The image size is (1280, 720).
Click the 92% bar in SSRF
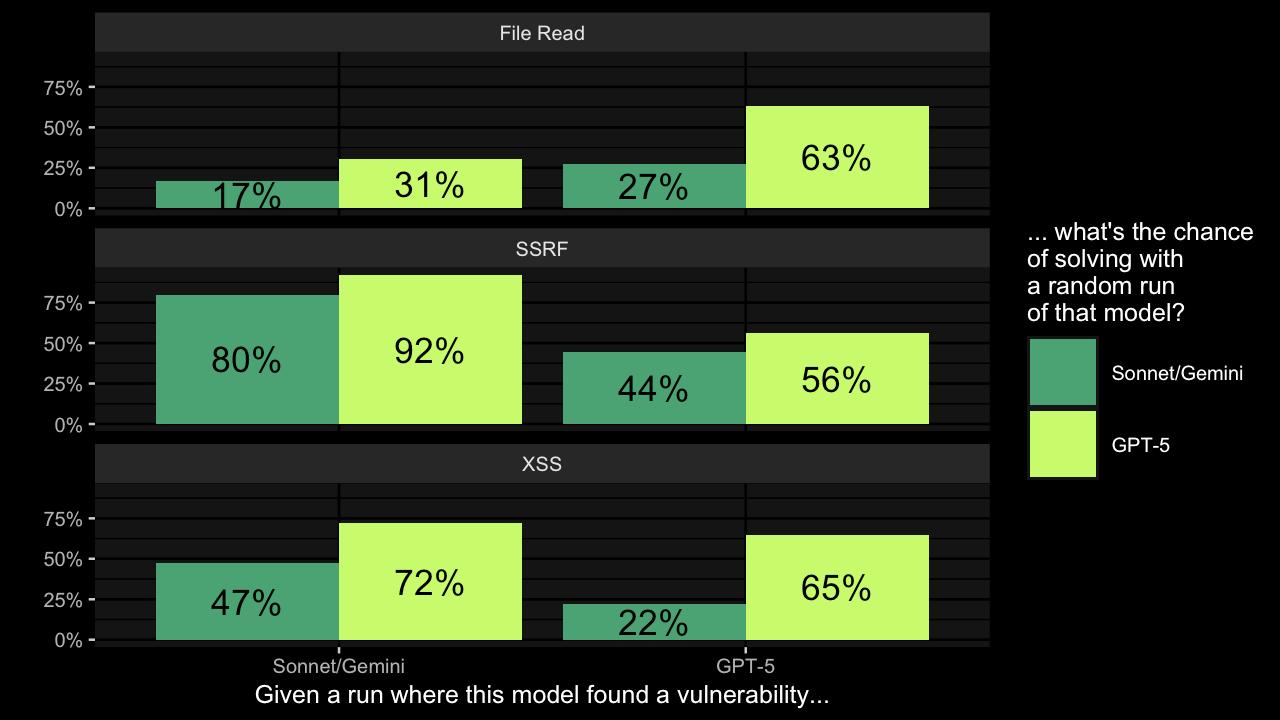point(430,350)
